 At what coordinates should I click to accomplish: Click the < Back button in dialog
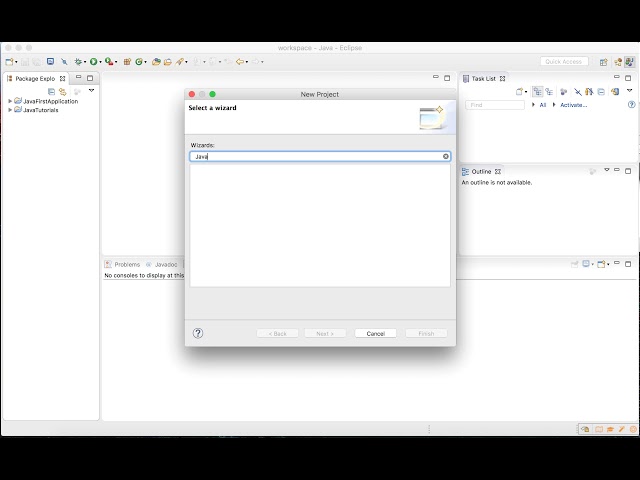tap(278, 333)
